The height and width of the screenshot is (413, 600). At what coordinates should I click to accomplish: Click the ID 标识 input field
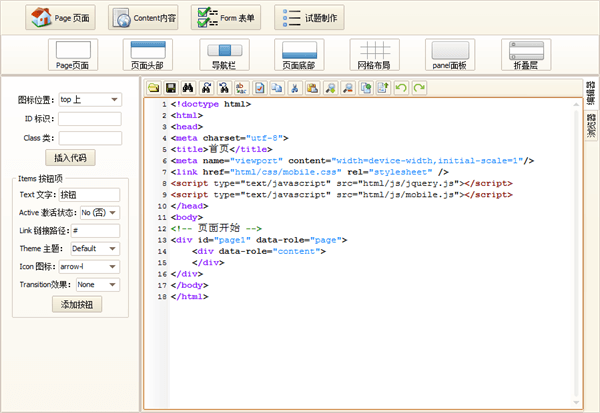pyautogui.click(x=89, y=119)
